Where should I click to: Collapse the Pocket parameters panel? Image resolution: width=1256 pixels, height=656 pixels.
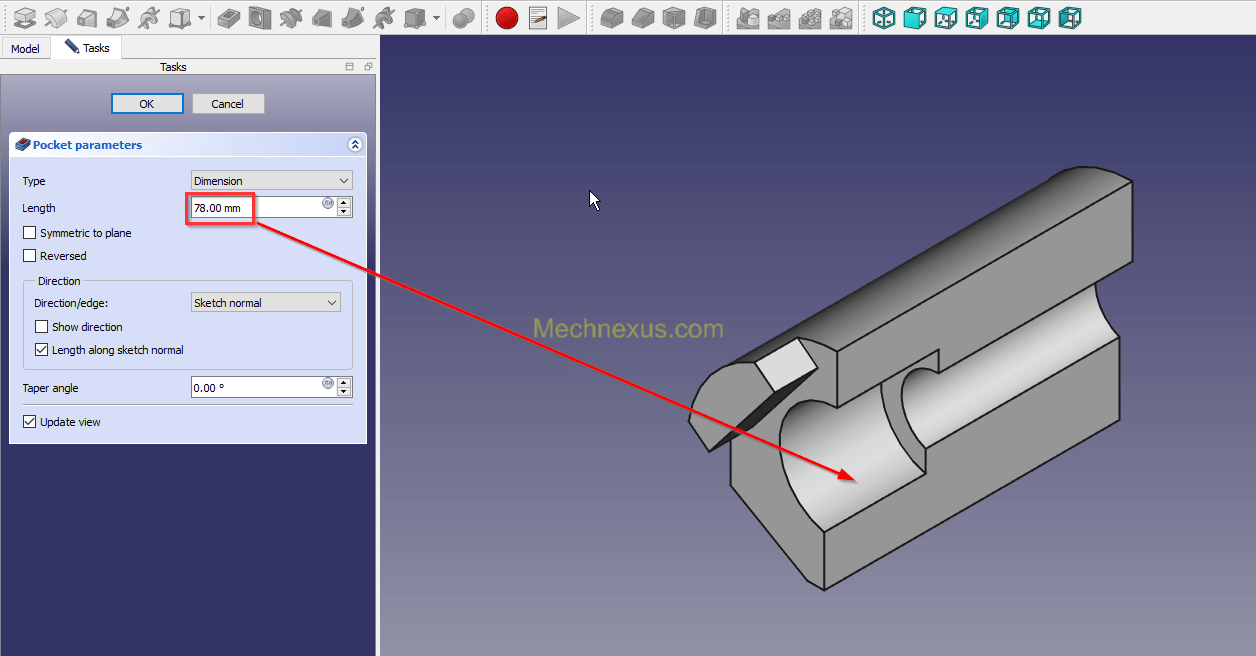pos(354,145)
